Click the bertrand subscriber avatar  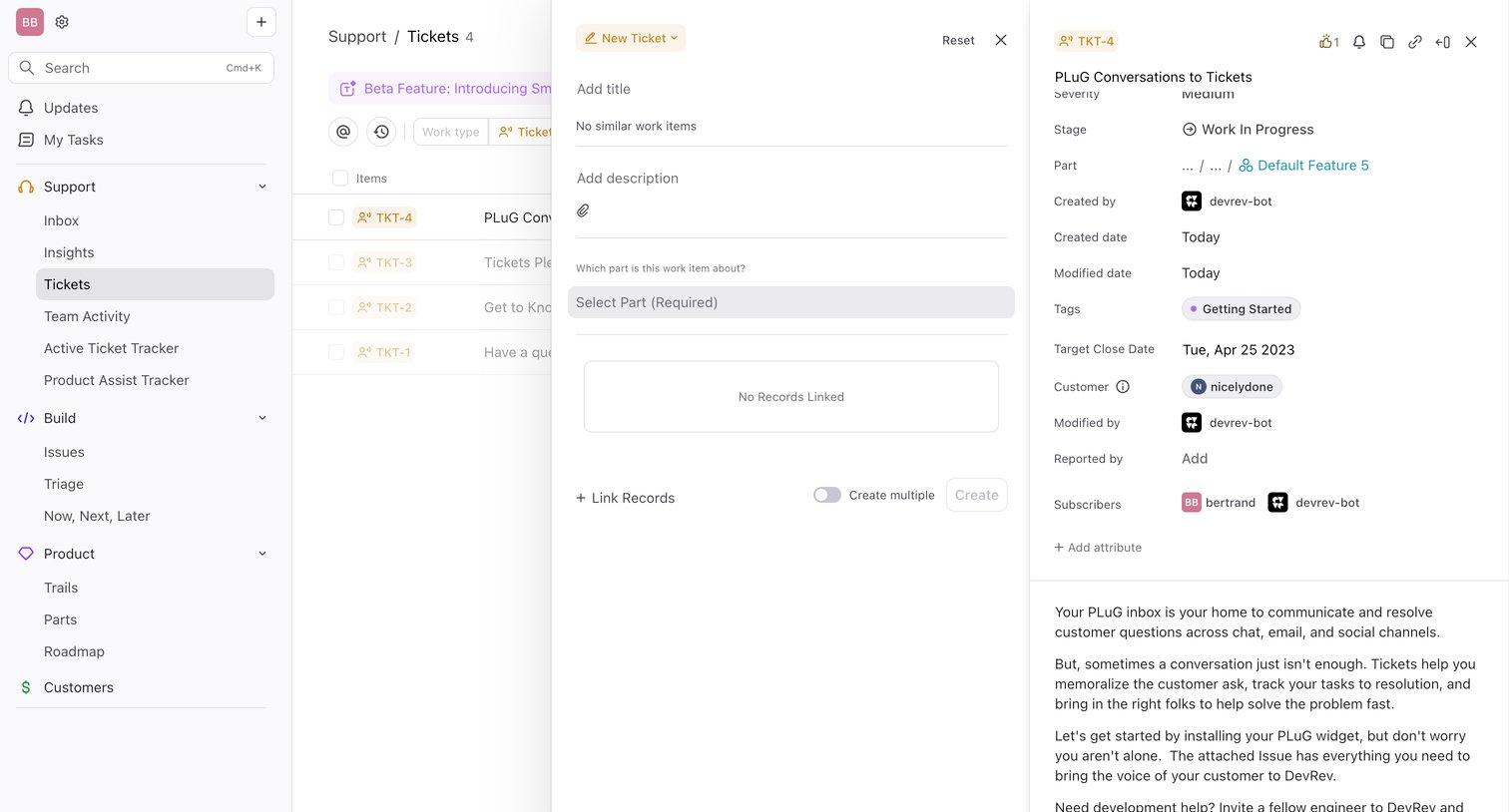coord(1192,503)
